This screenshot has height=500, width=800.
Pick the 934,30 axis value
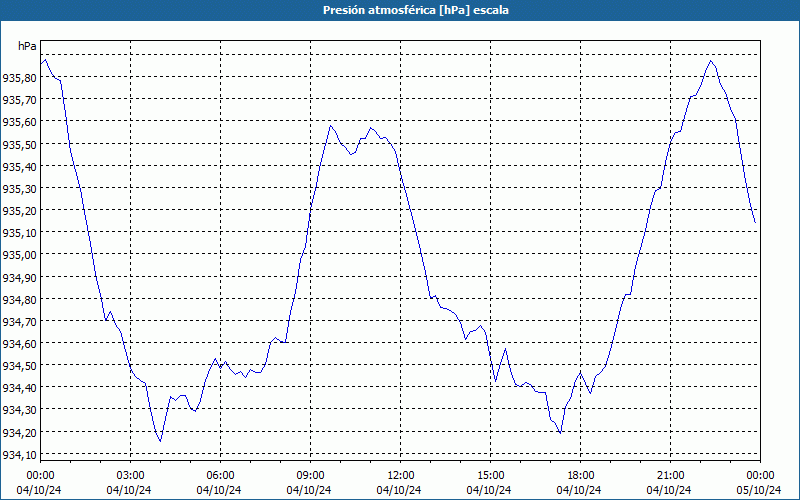pos(20,410)
